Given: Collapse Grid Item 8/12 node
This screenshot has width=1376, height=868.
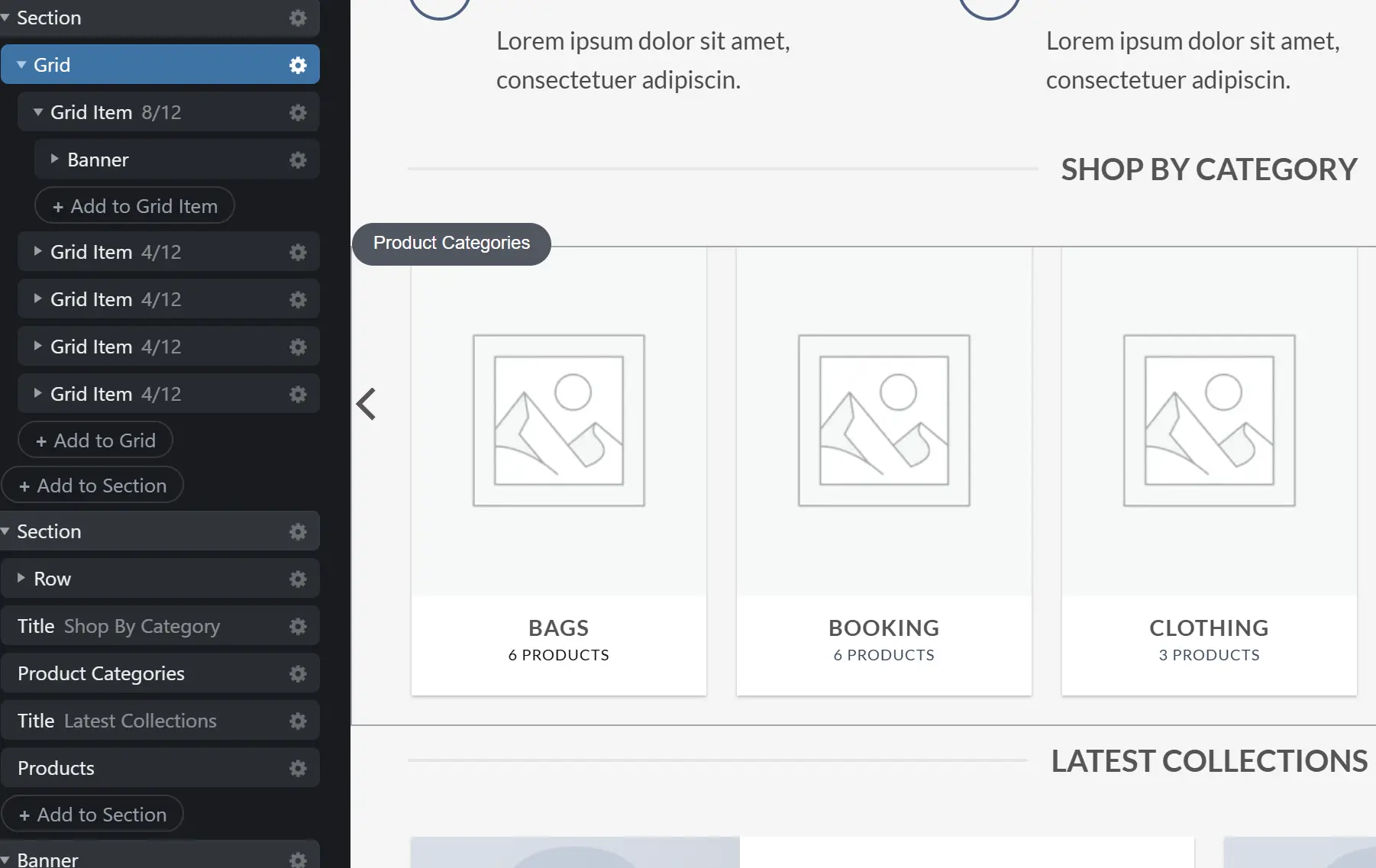Looking at the screenshot, I should click(x=38, y=112).
